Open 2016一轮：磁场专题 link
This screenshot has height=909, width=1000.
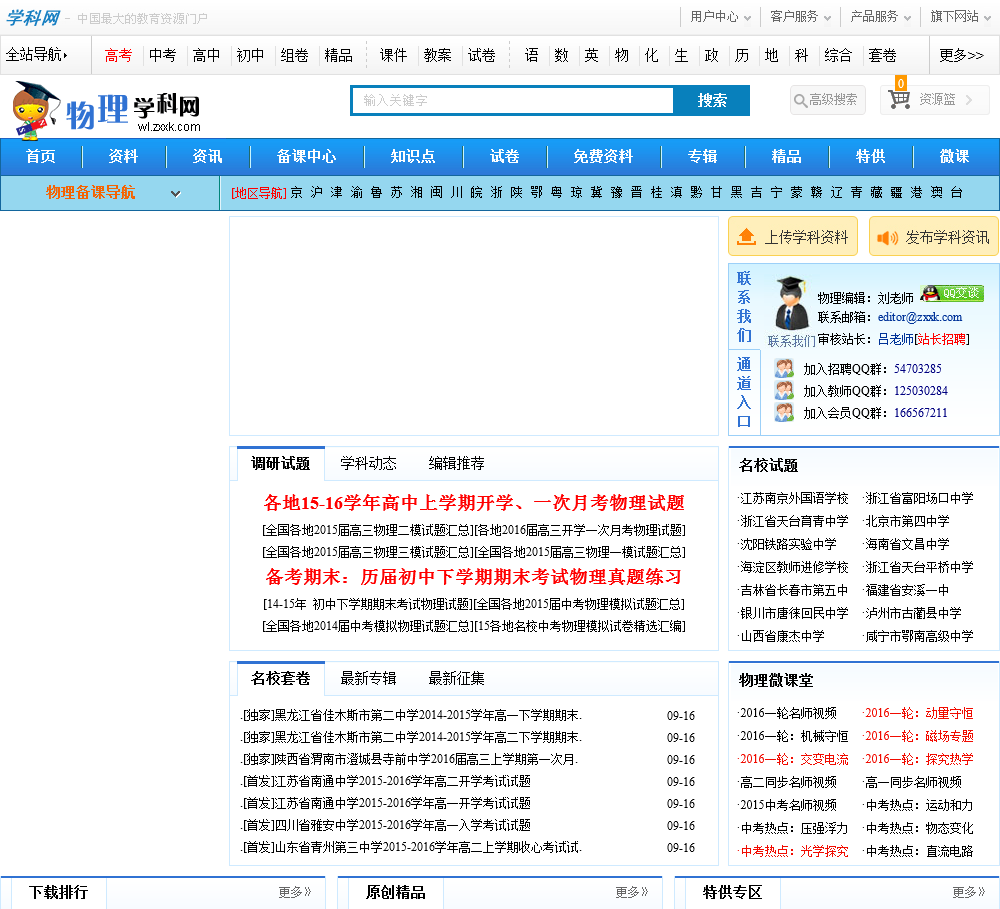(x=918, y=736)
